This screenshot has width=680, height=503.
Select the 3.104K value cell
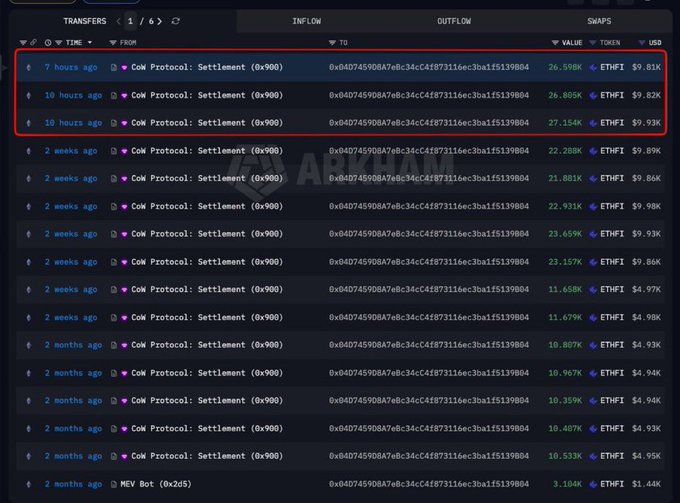[x=567, y=484]
